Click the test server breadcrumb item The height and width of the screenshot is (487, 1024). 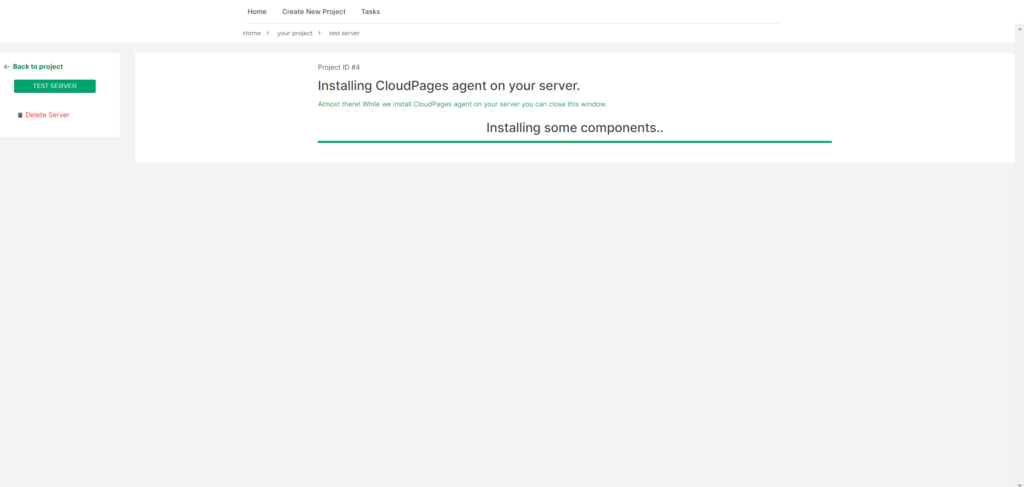pyautogui.click(x=344, y=33)
